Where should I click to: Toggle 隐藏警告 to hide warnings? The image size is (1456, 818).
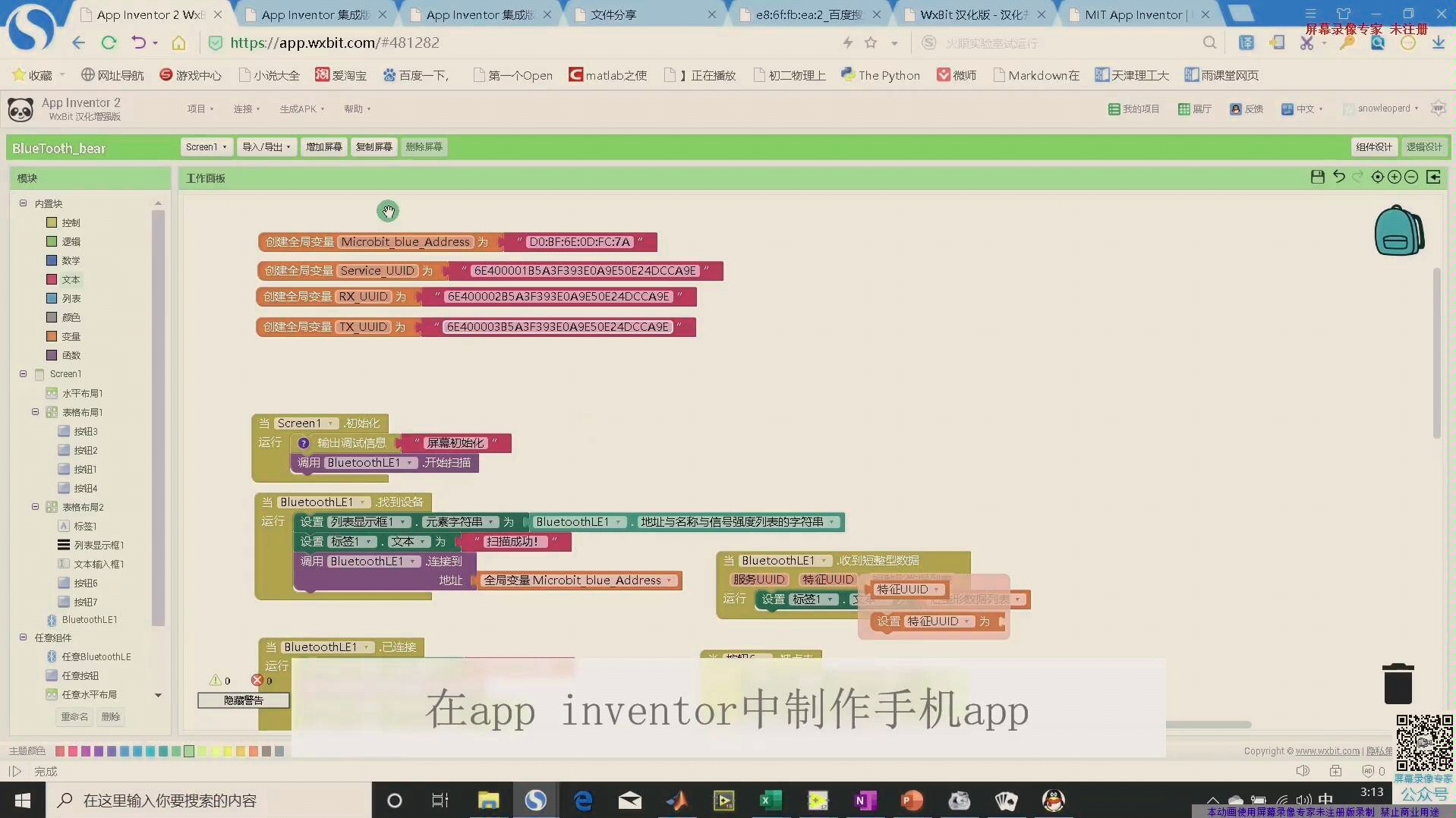point(243,700)
